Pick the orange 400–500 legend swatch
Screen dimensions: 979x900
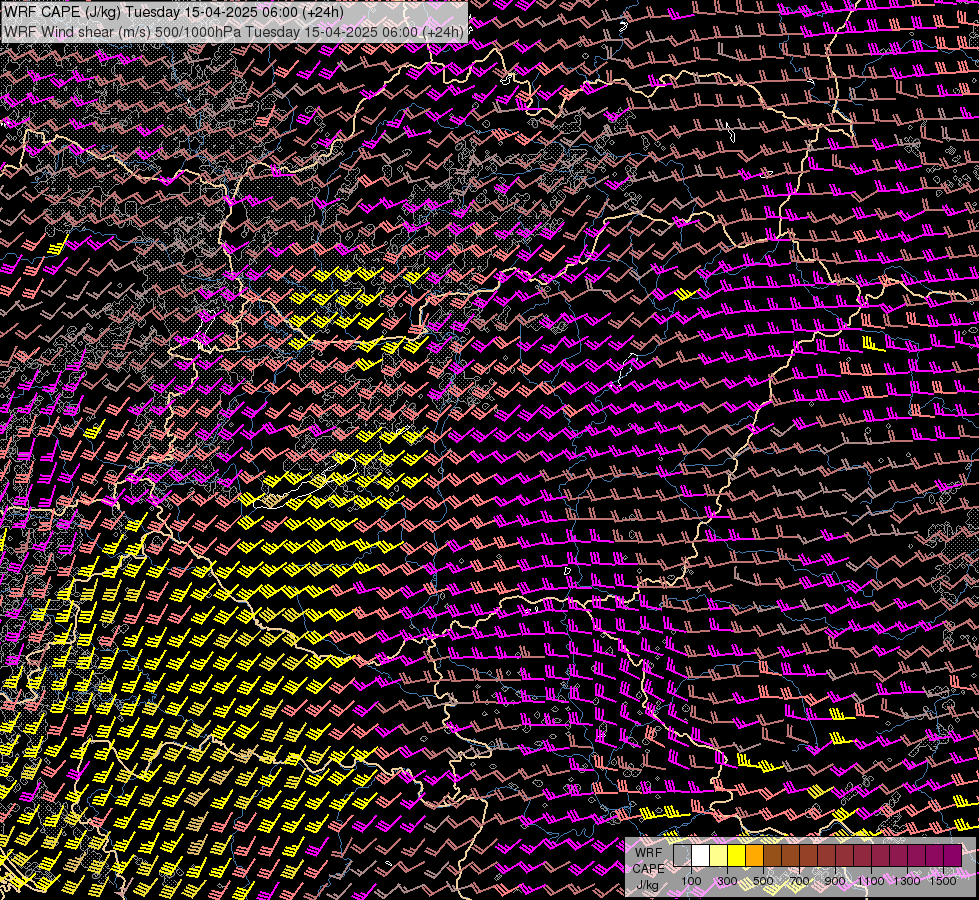click(754, 856)
